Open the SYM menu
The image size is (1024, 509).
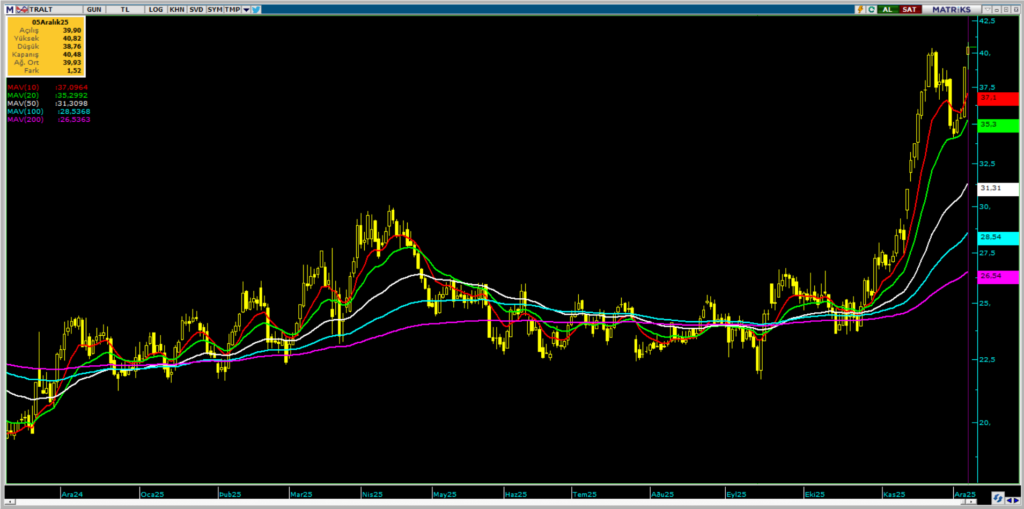pos(214,8)
